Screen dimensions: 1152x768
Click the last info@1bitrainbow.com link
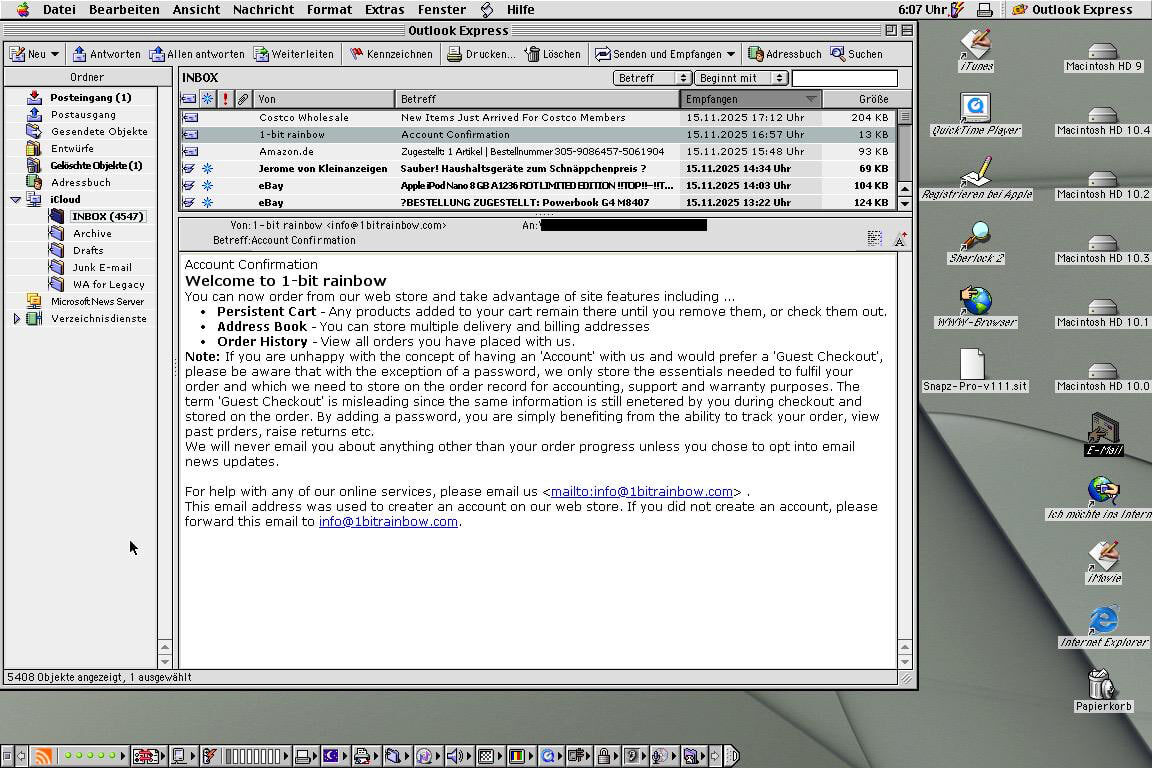(x=388, y=522)
